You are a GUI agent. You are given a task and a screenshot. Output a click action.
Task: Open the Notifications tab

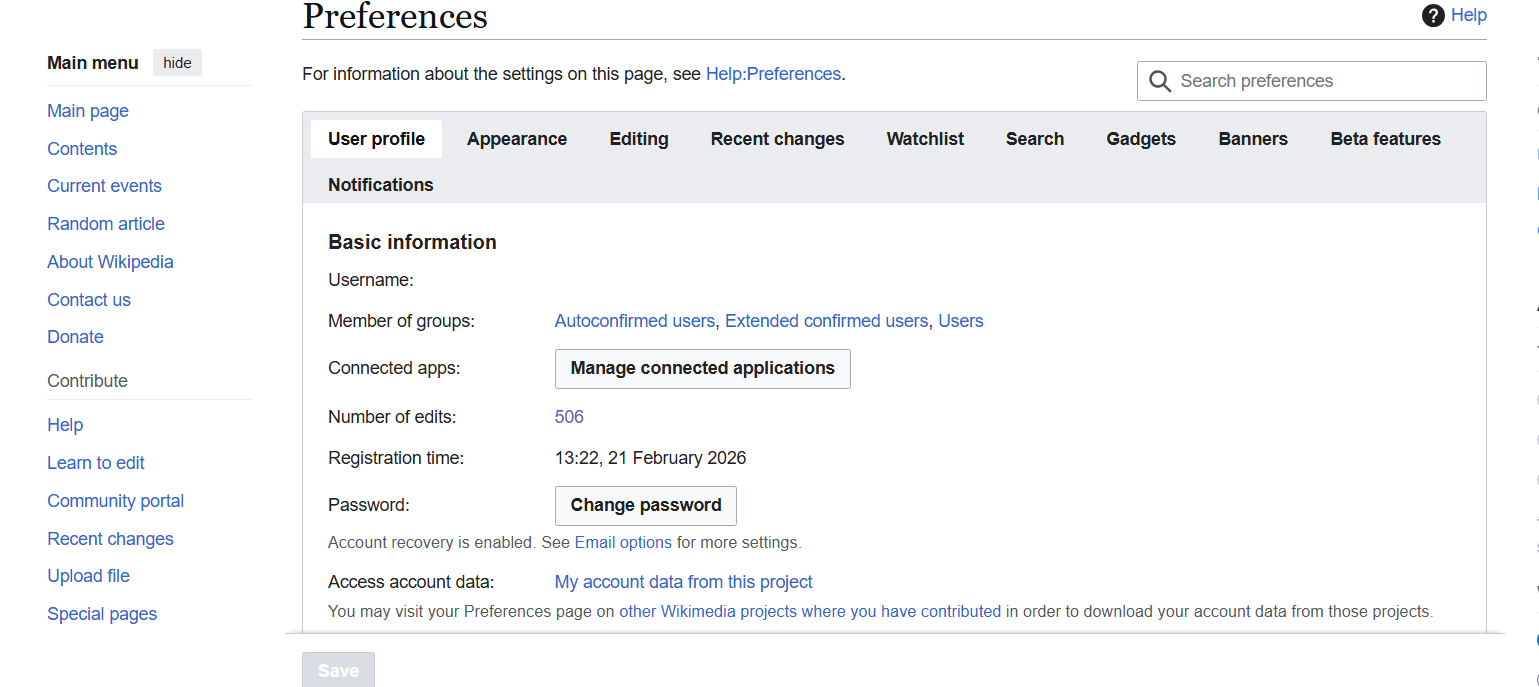click(380, 185)
